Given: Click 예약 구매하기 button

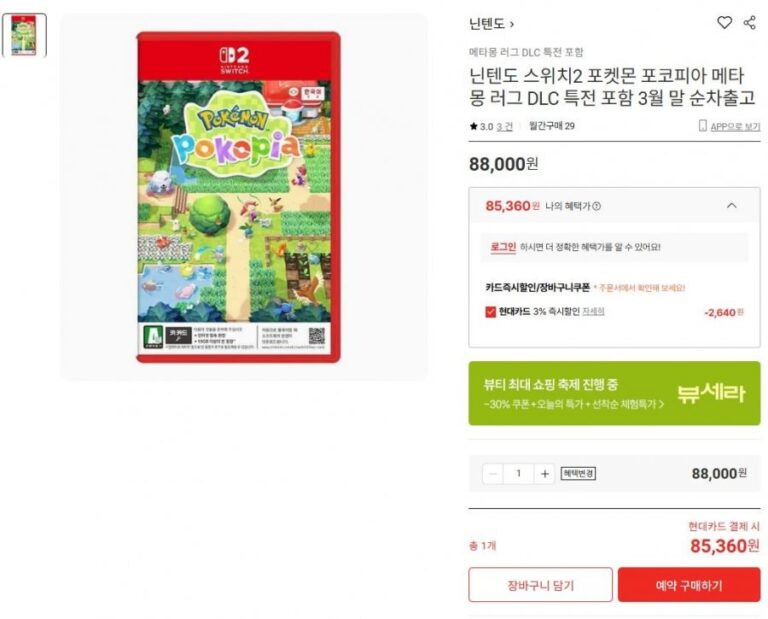Looking at the screenshot, I should pos(689,585).
